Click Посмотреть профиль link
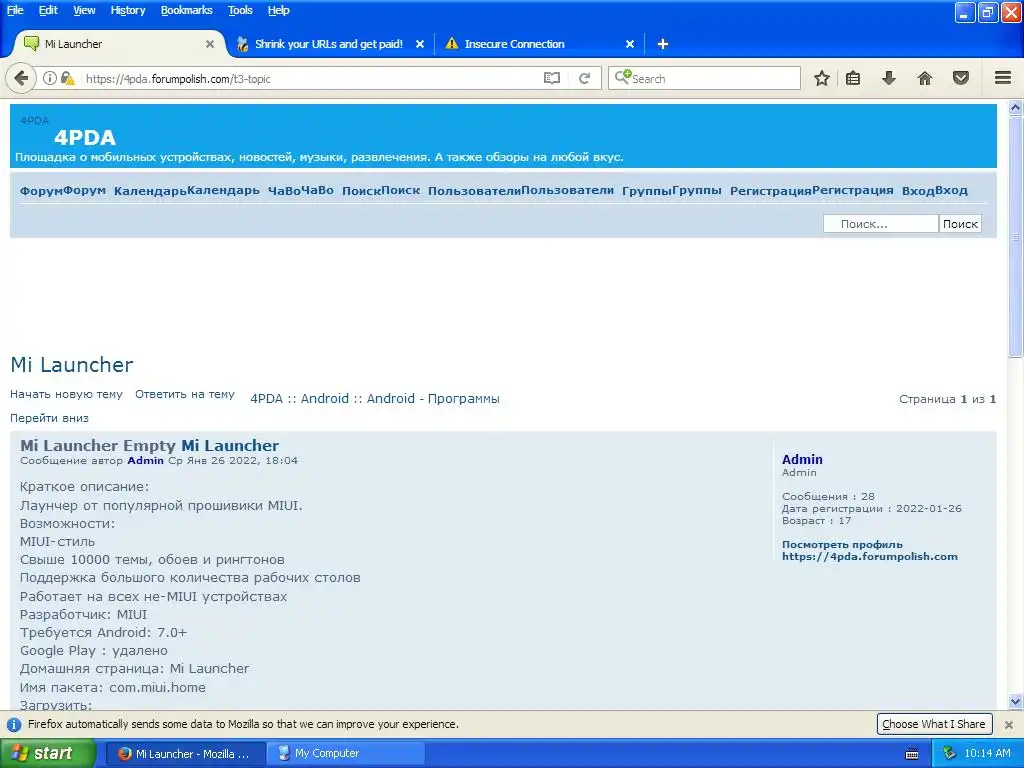Viewport: 1024px width, 768px height. coord(842,545)
